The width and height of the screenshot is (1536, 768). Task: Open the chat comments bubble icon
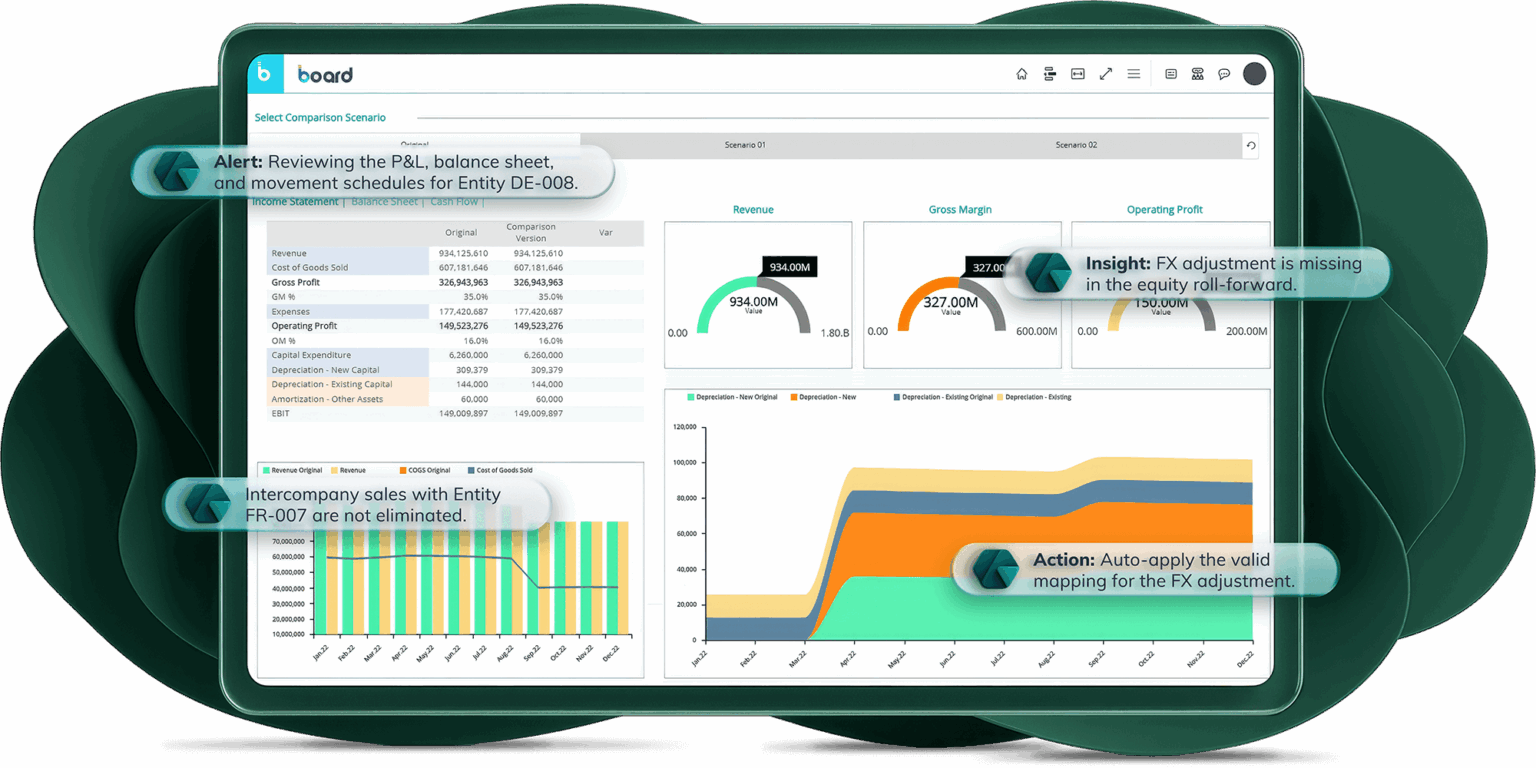[1224, 73]
